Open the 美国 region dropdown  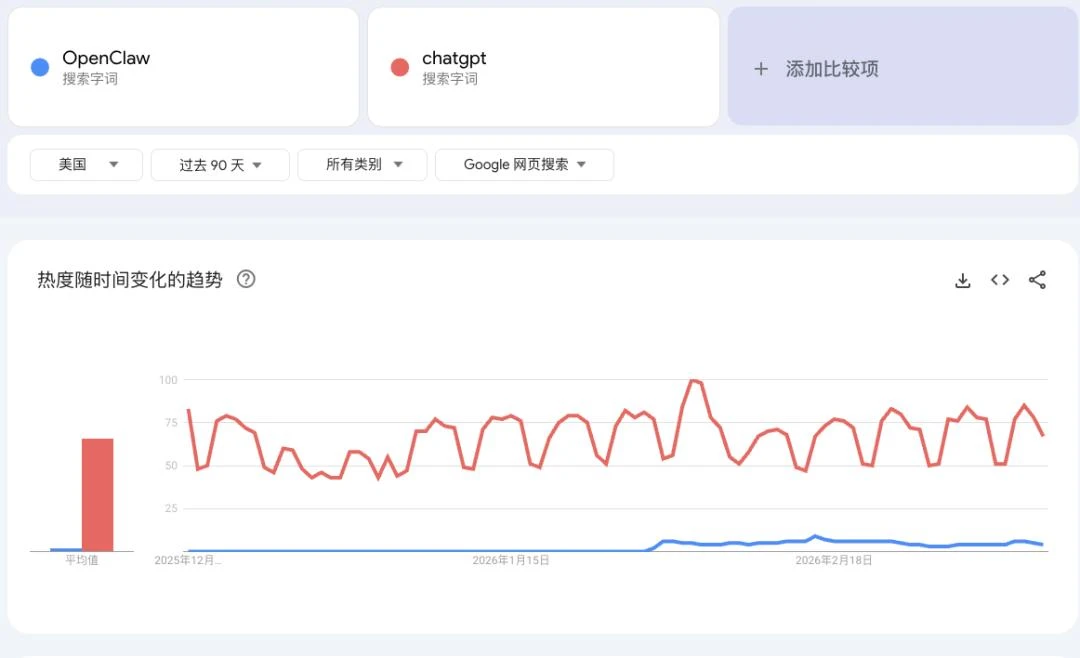tap(86, 165)
